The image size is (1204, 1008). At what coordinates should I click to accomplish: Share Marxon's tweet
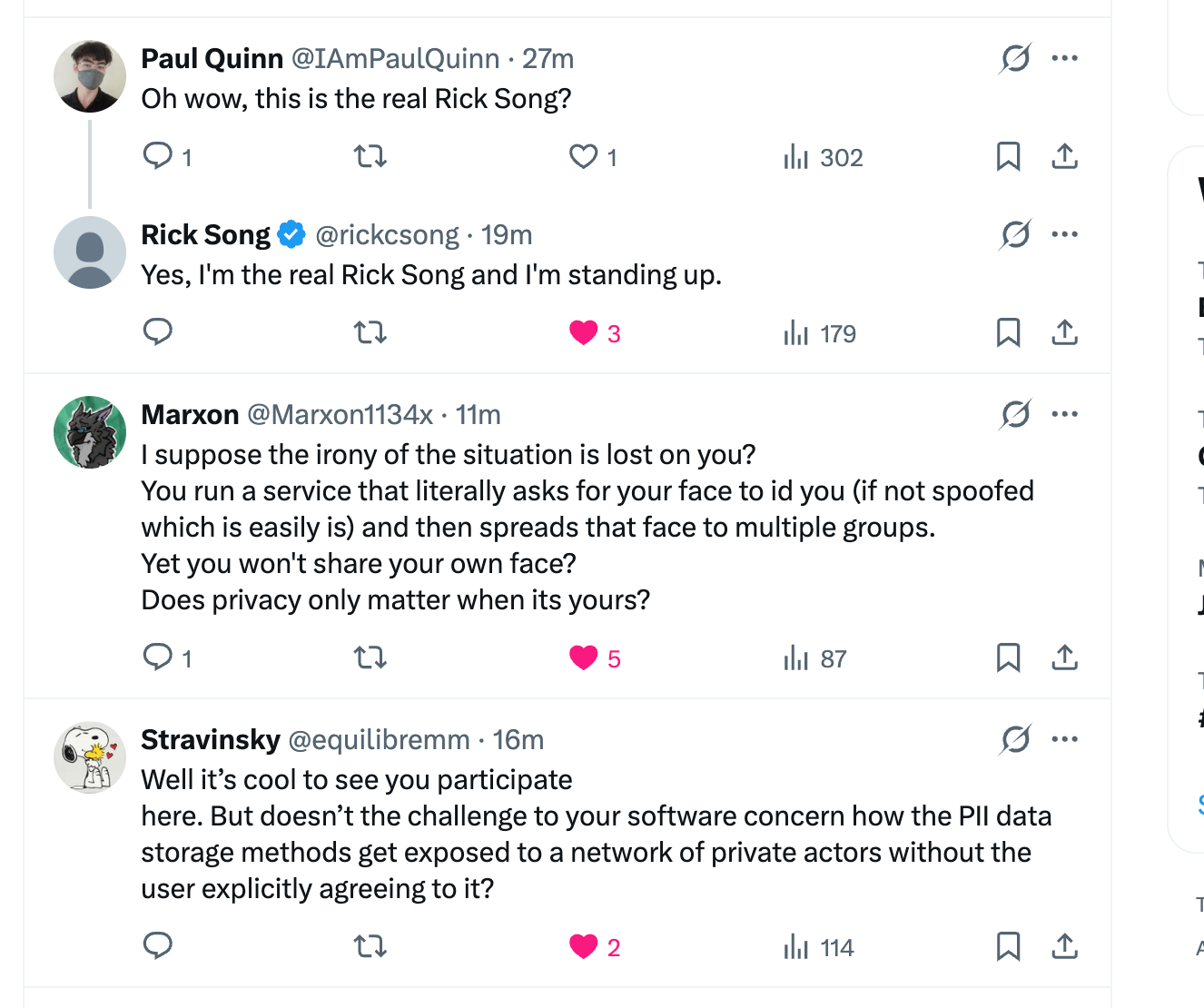tap(1064, 657)
